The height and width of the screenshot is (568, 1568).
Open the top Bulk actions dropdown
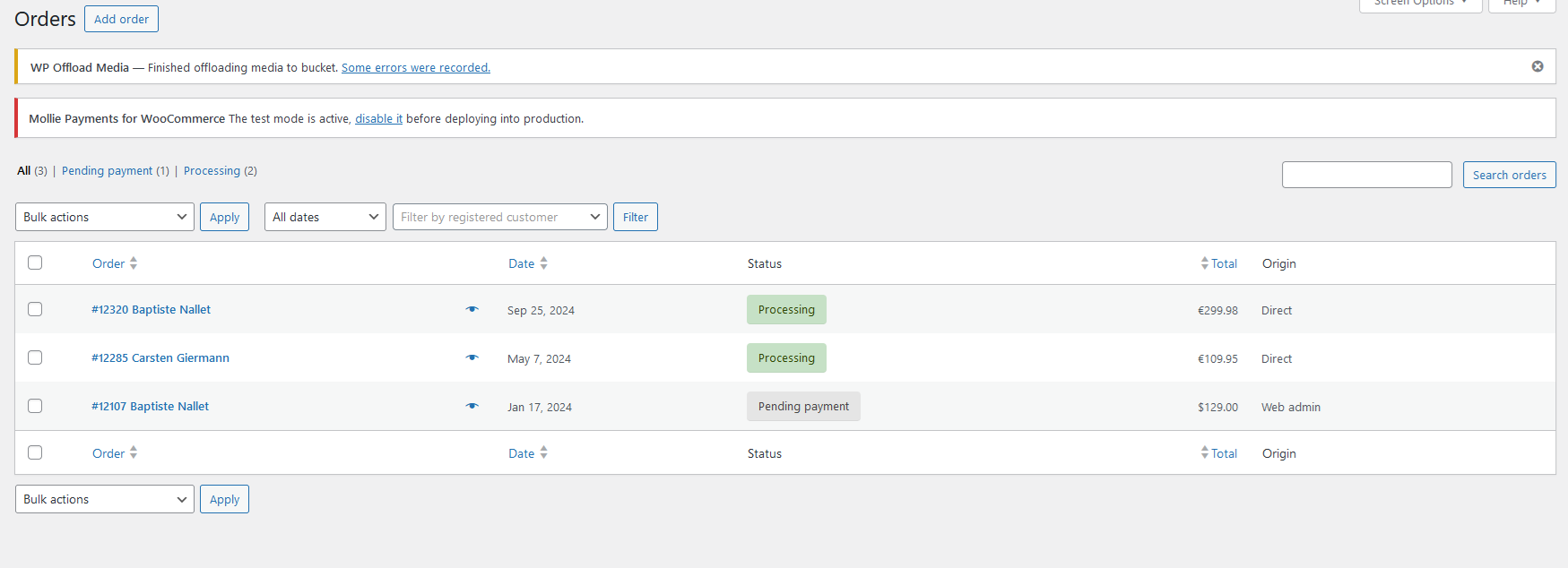click(x=105, y=217)
